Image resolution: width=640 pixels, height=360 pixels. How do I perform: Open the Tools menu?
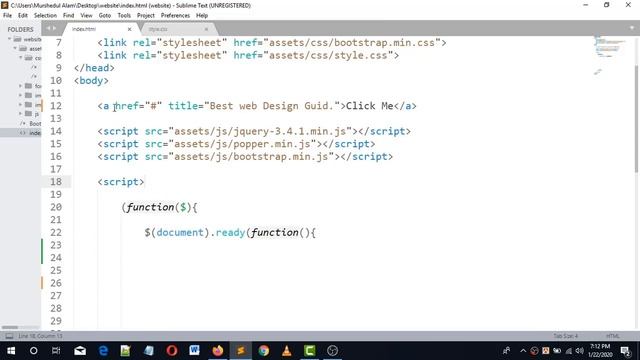coord(124,16)
